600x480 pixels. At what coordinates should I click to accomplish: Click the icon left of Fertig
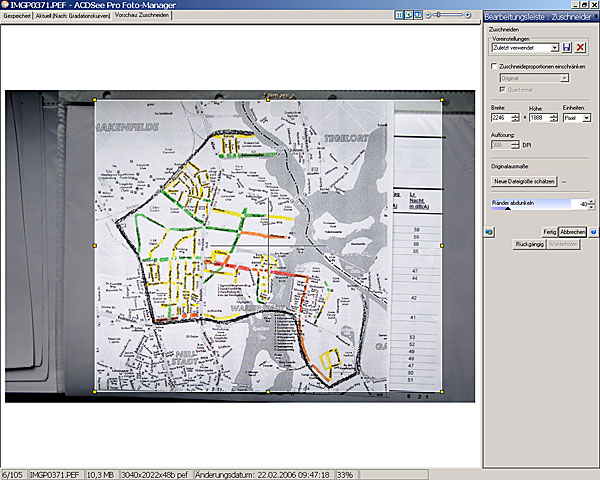point(489,231)
